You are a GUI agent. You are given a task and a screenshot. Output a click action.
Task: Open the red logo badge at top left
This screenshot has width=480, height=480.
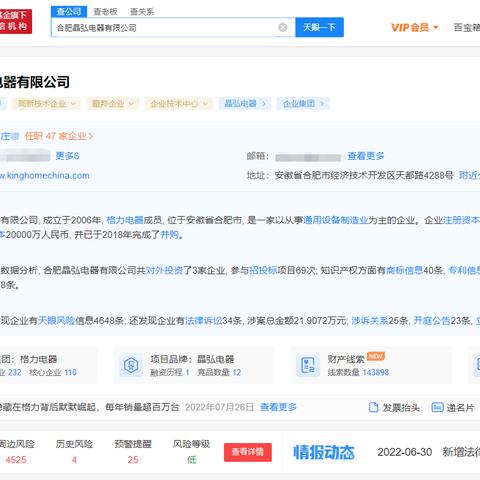pos(16,21)
